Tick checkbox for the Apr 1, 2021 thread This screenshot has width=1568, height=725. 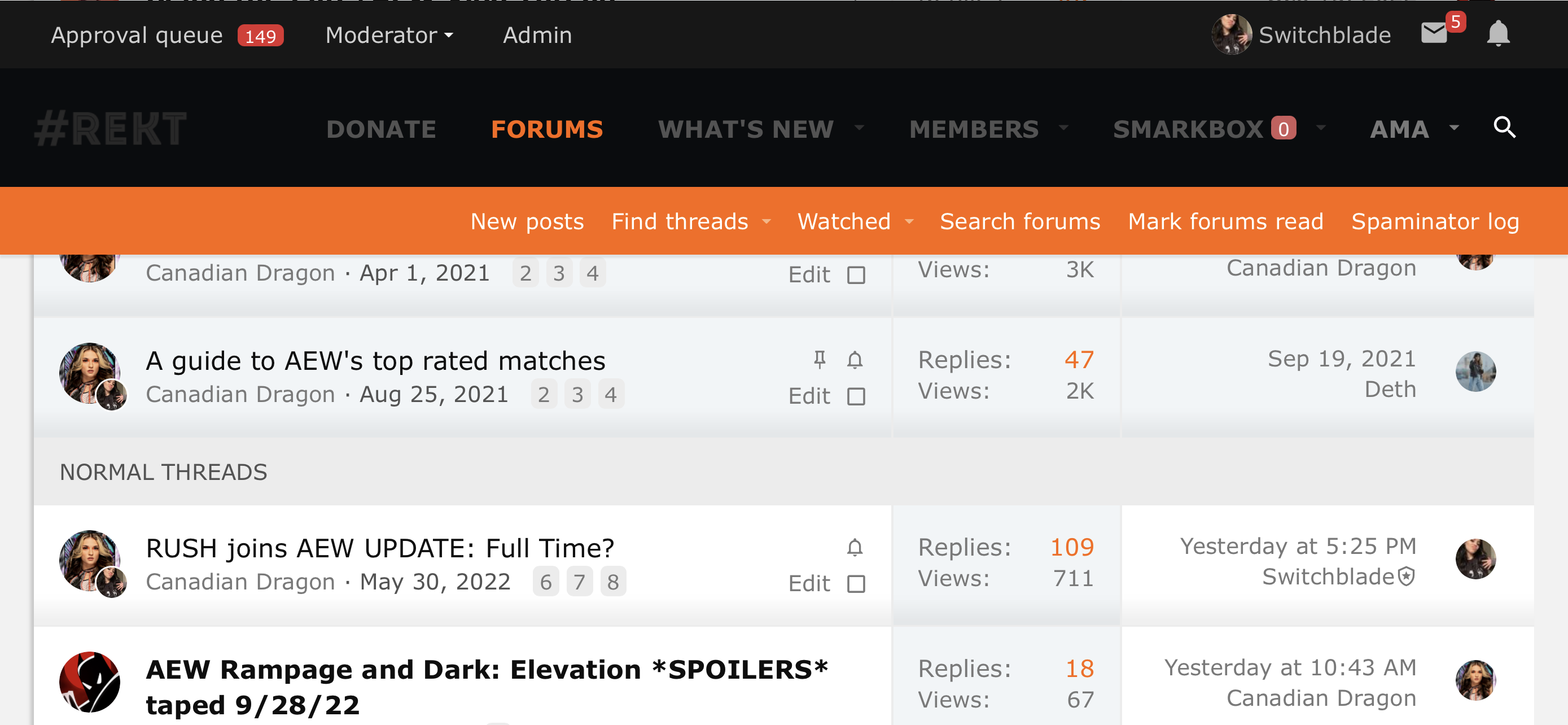pyautogui.click(x=856, y=275)
